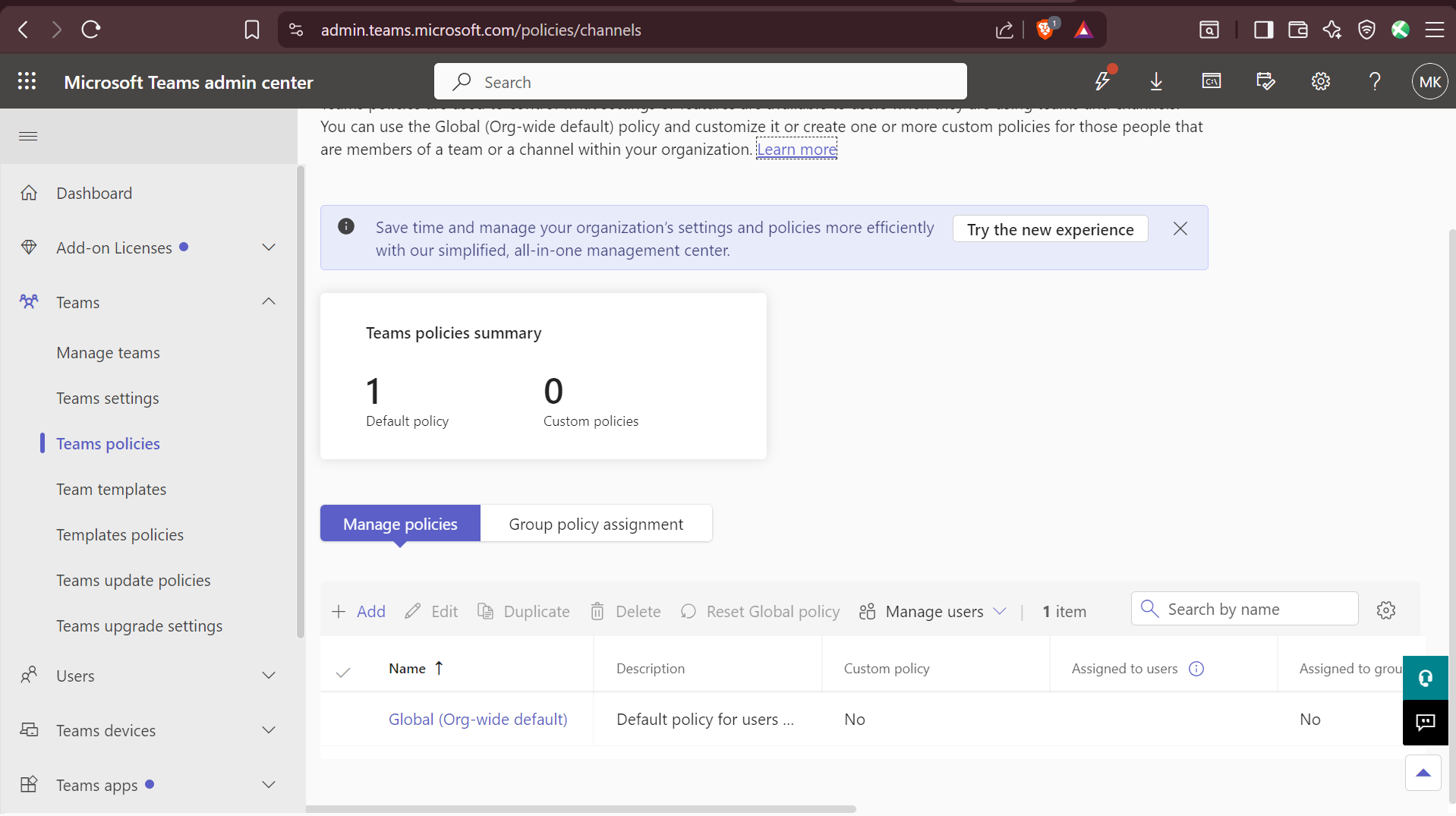Click the 'Default policy for users ...' cell
The width and height of the screenshot is (1456, 816).
point(705,719)
